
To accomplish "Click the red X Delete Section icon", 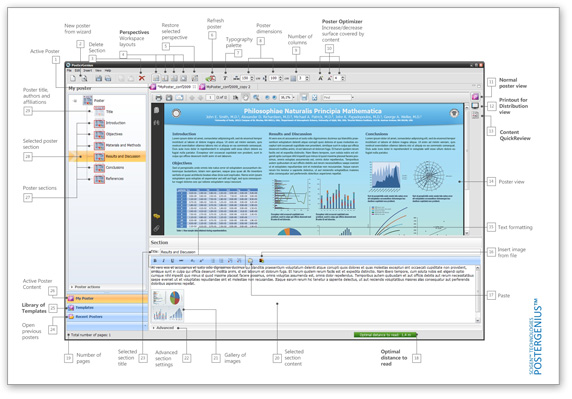I will point(142,78).
